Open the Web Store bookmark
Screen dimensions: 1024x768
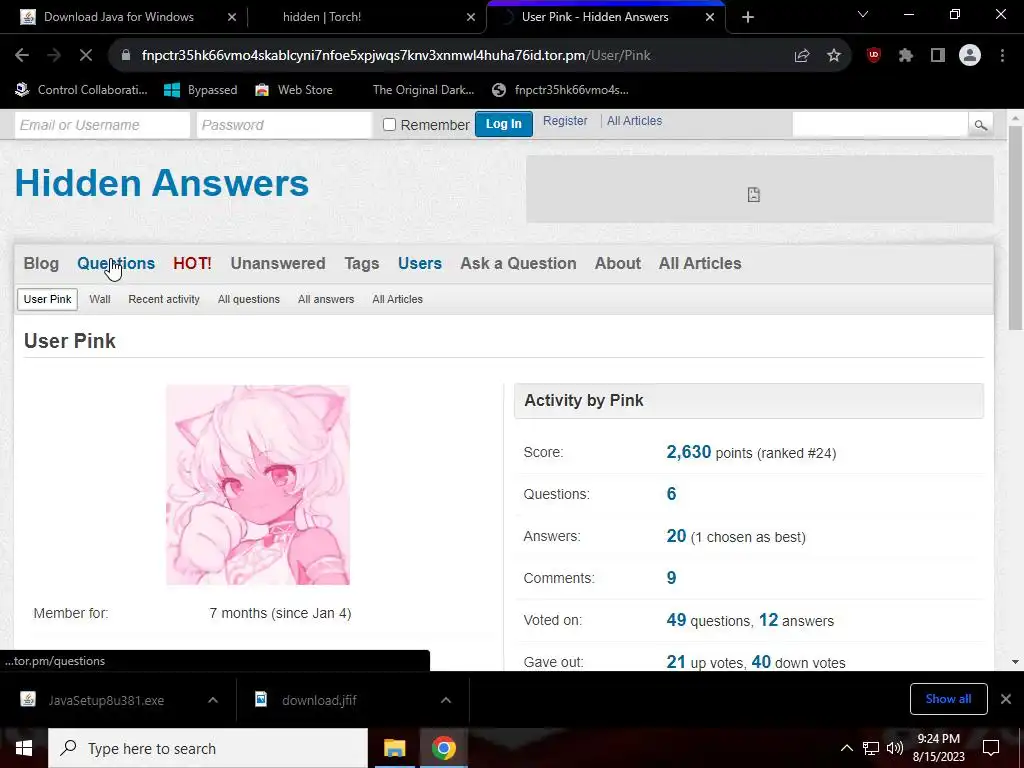pyautogui.click(x=294, y=90)
